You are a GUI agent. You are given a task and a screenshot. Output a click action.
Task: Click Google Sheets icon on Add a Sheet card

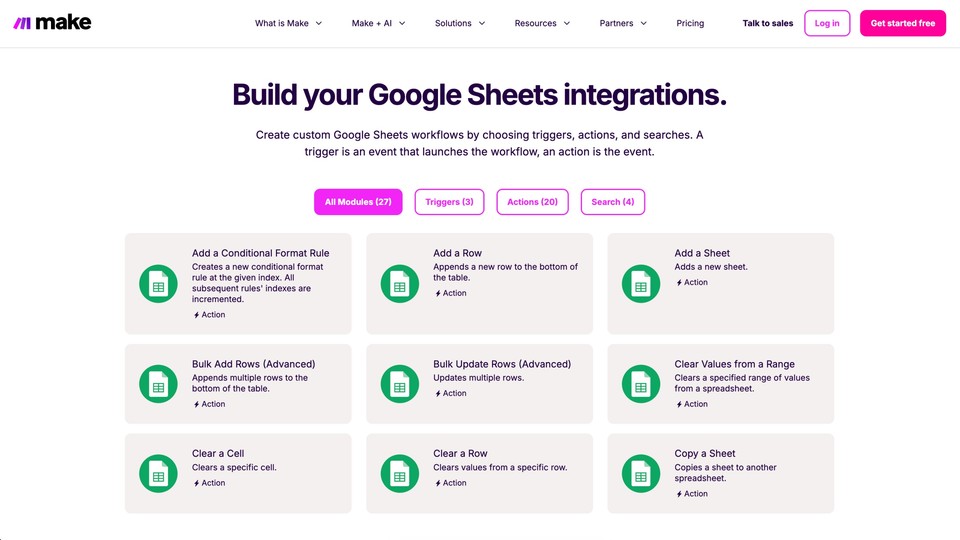tap(641, 283)
